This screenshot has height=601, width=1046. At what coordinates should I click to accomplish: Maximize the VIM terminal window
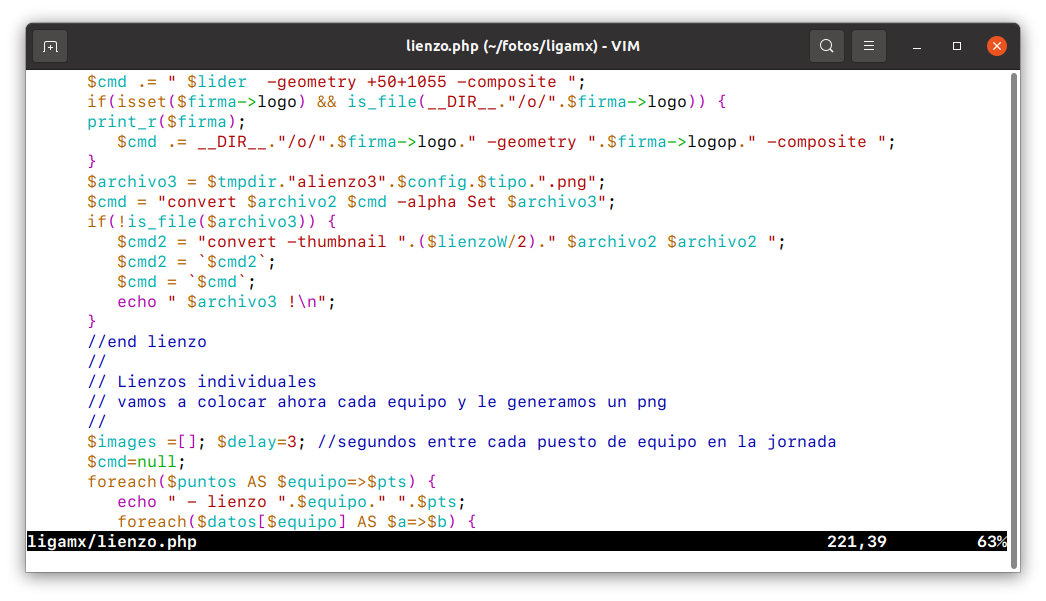point(957,46)
